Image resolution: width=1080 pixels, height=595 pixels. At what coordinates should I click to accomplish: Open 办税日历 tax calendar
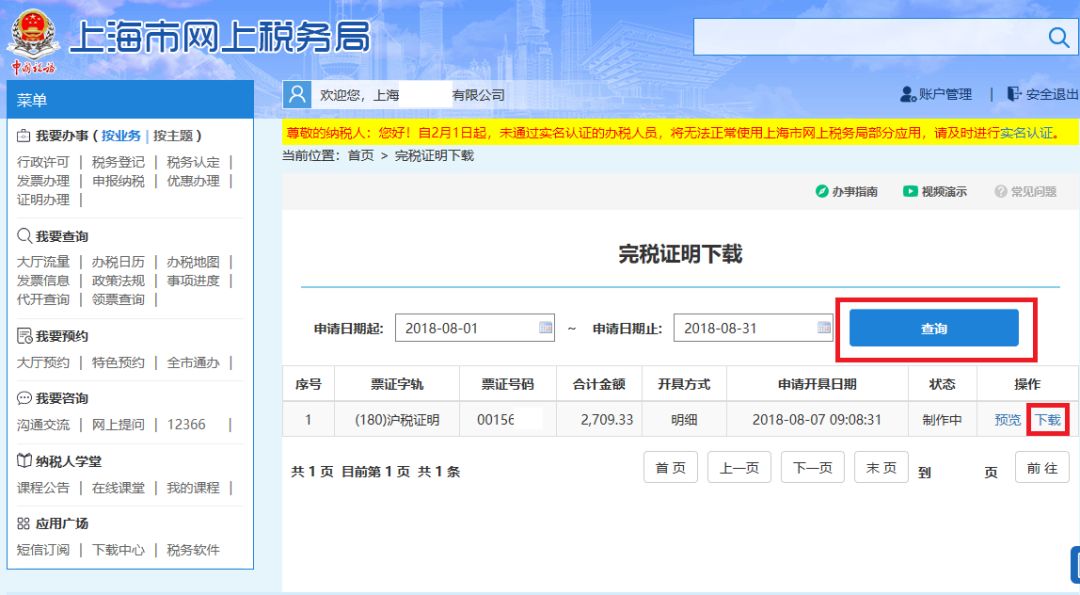click(x=118, y=262)
